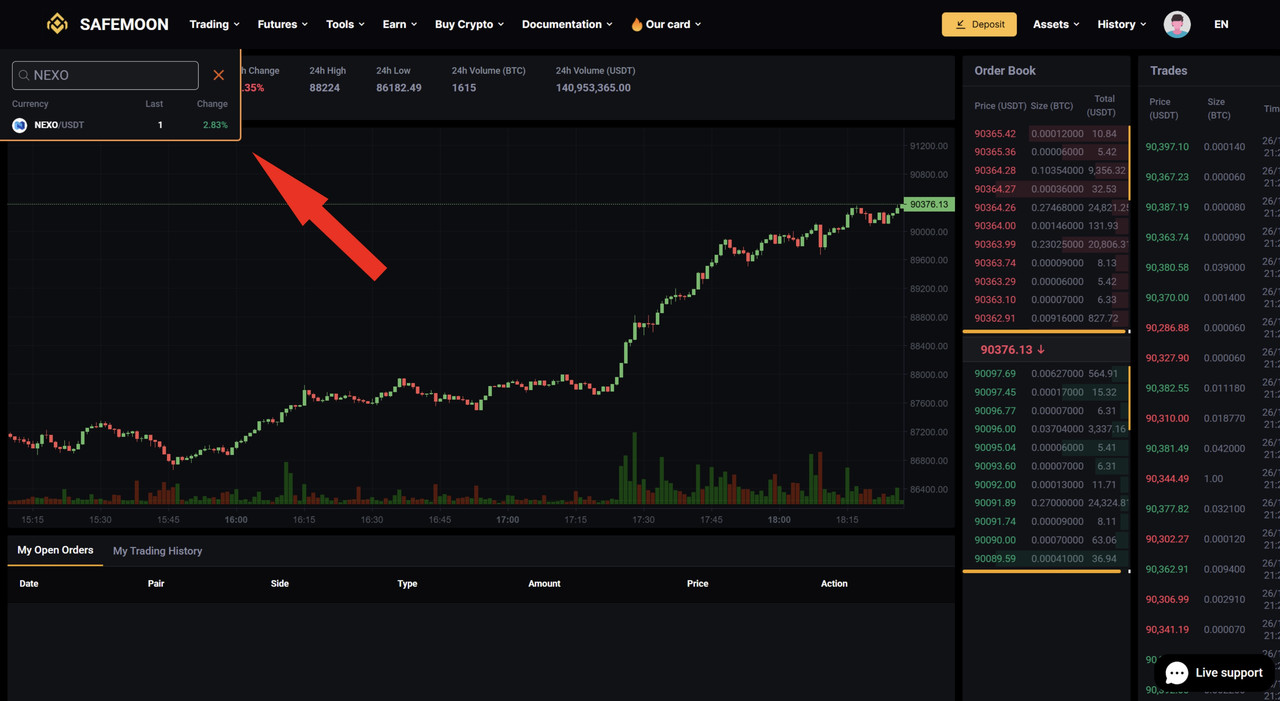The height and width of the screenshot is (701, 1280).
Task: Click the NEXO coin icon
Action: 19,125
